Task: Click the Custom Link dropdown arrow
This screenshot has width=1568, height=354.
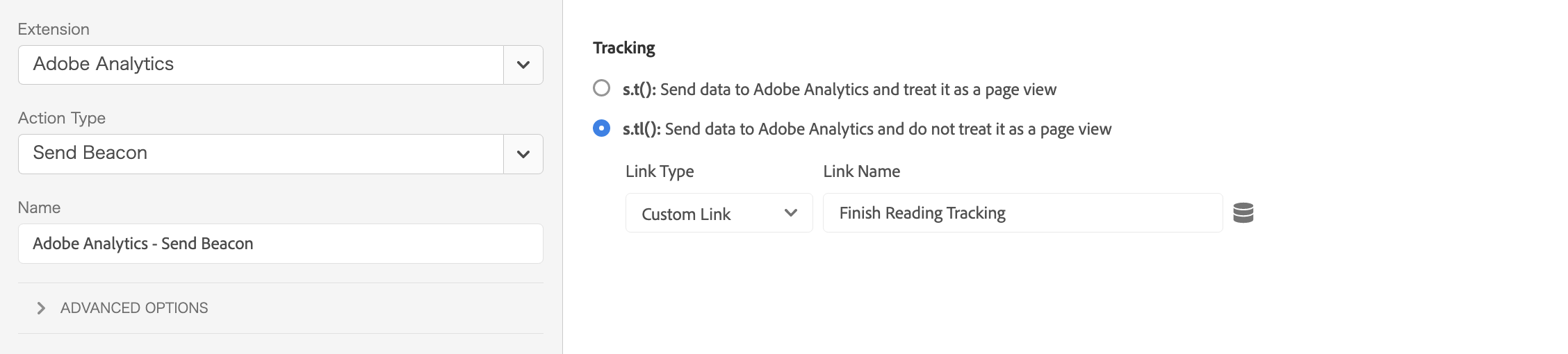Action: tap(790, 213)
